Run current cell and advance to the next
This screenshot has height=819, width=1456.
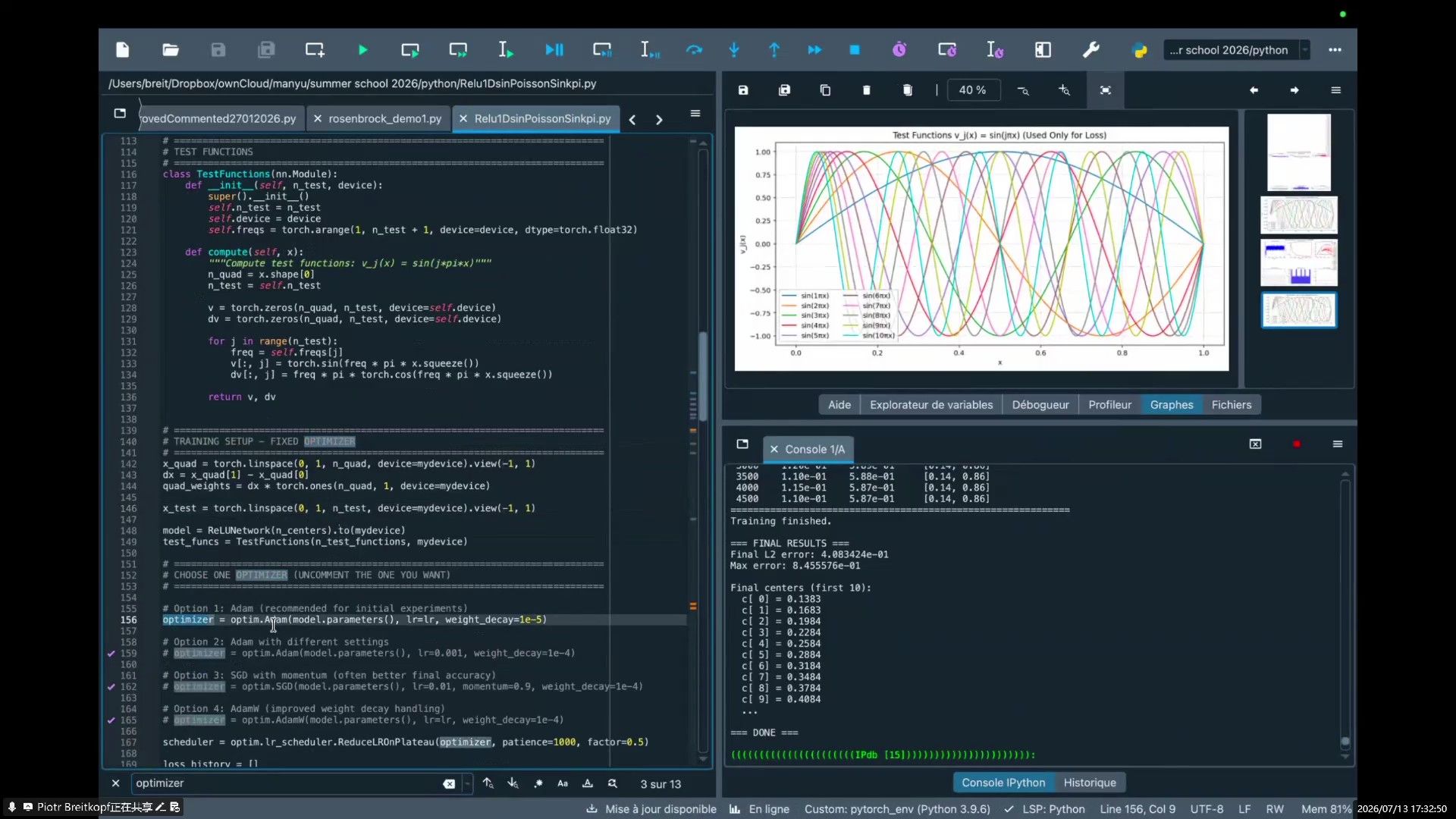458,50
